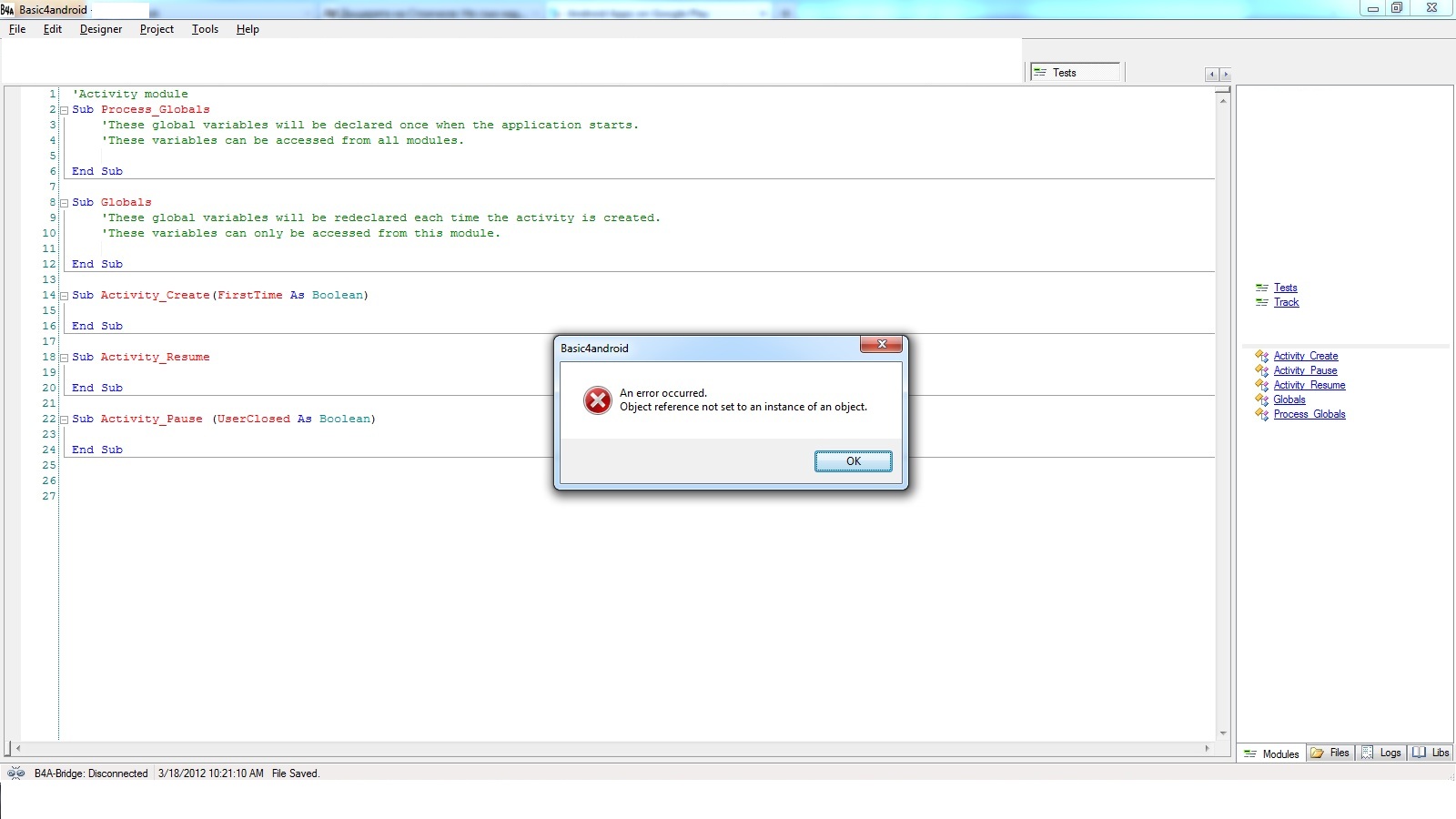Collapse the Process_Globals sub fold marker
The width and height of the screenshot is (1456, 819).
click(x=64, y=110)
